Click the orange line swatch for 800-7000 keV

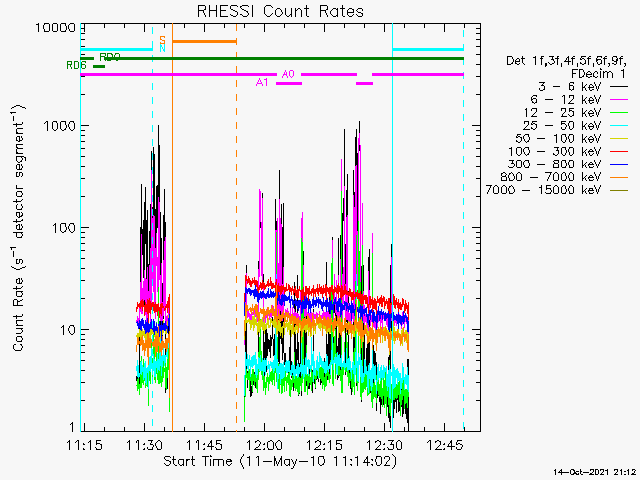[619, 177]
